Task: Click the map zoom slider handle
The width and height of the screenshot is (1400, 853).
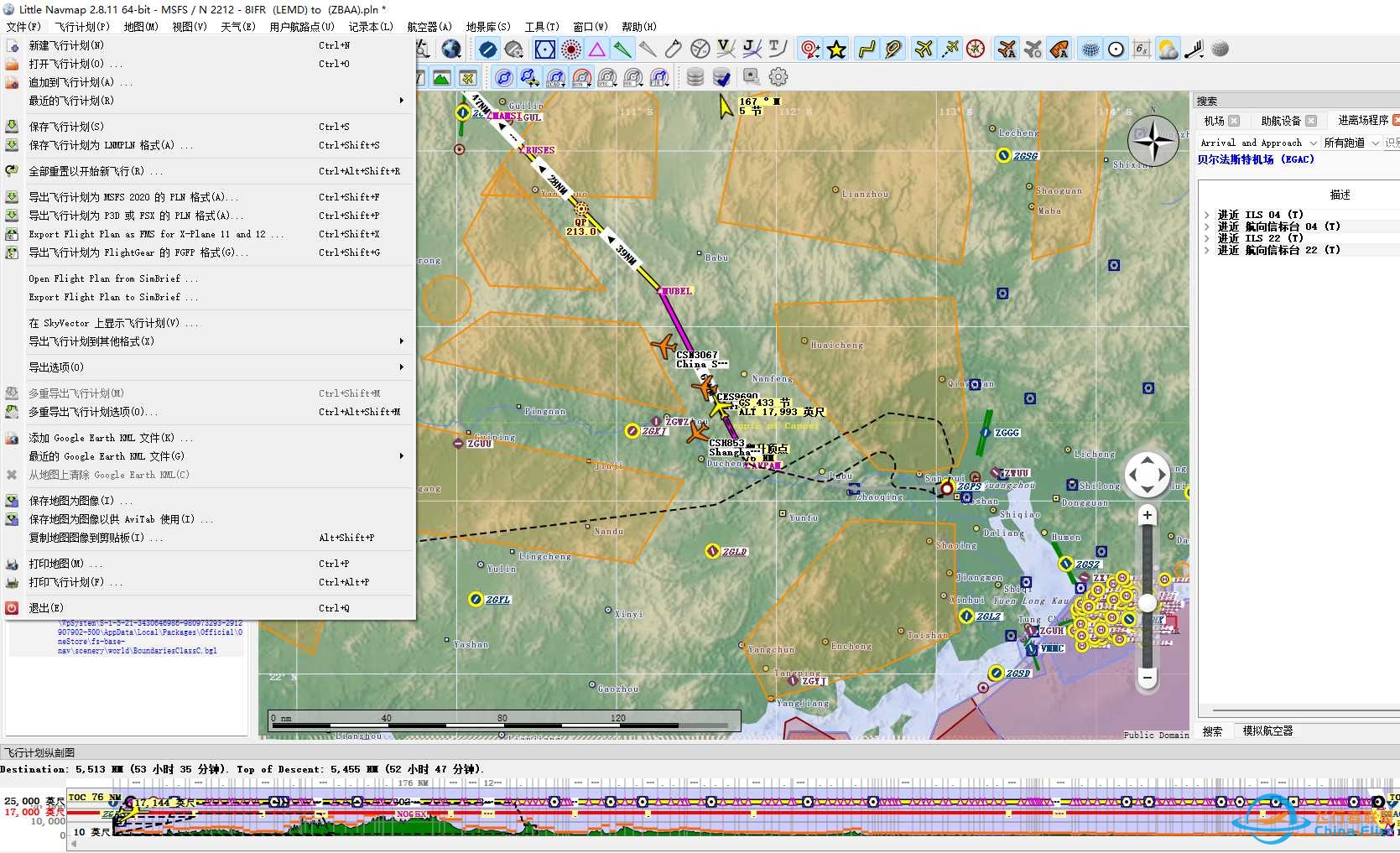Action: [x=1148, y=603]
